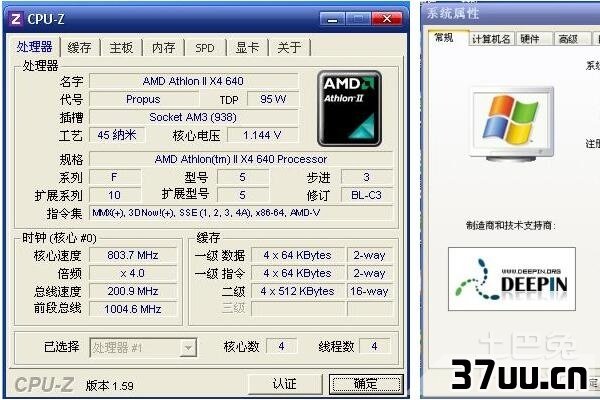The width and height of the screenshot is (600, 400).
Task: Expand the 处理器 #1 selection dropdown
Action: pyautogui.click(x=188, y=348)
